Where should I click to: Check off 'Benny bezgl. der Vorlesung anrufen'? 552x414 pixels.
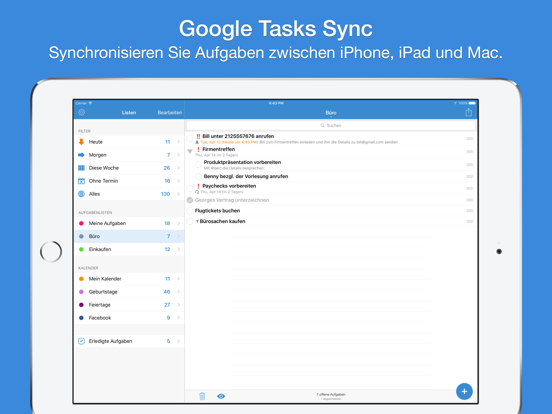click(x=199, y=176)
